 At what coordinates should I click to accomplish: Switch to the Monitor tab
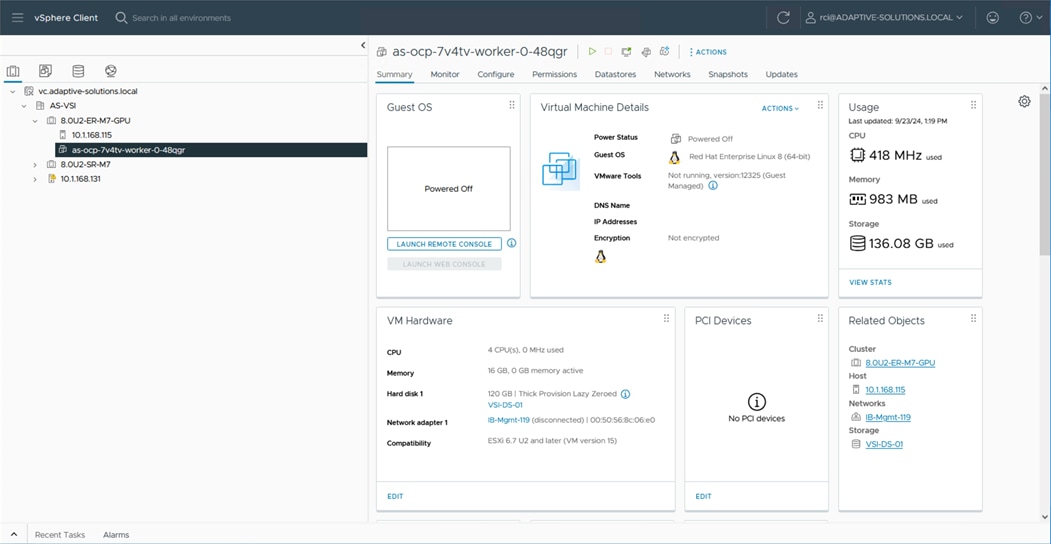coord(445,74)
